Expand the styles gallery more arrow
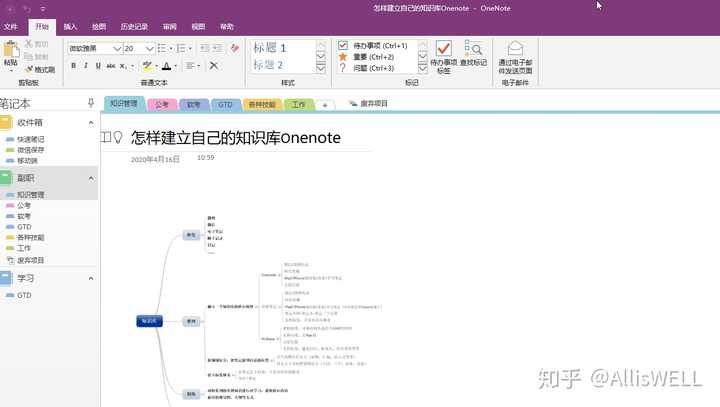Viewport: 720px width, 407px height. point(321,68)
